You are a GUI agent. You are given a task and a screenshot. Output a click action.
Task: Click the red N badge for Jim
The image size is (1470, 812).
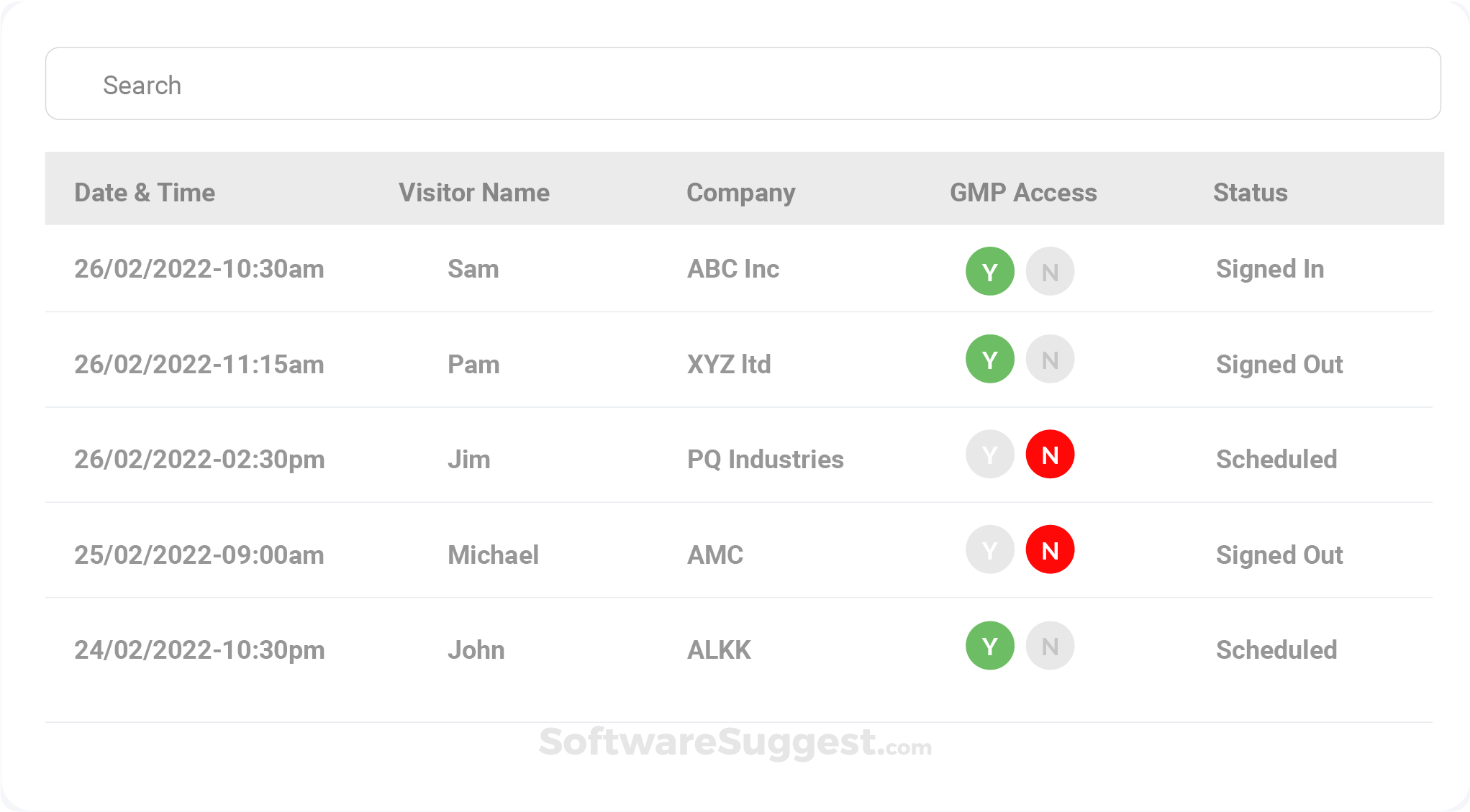[1050, 455]
